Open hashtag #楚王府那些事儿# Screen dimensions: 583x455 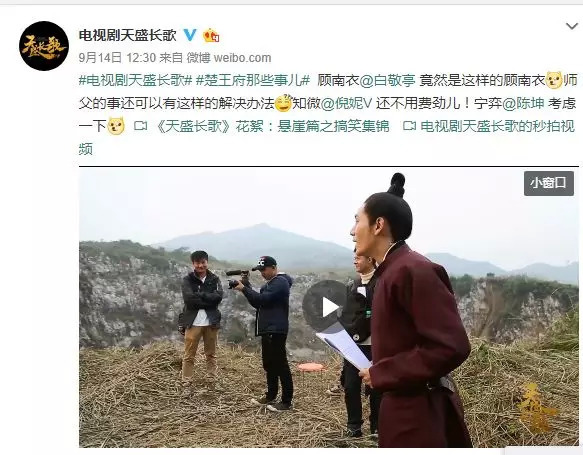click(253, 80)
